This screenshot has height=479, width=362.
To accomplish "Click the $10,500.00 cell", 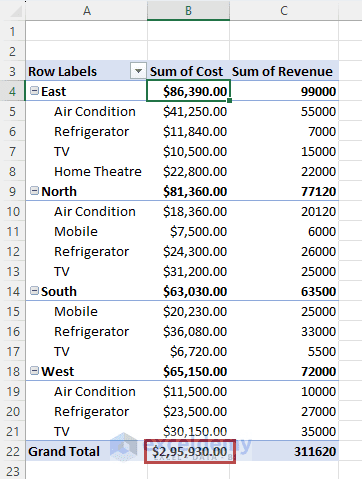I will (x=188, y=151).
